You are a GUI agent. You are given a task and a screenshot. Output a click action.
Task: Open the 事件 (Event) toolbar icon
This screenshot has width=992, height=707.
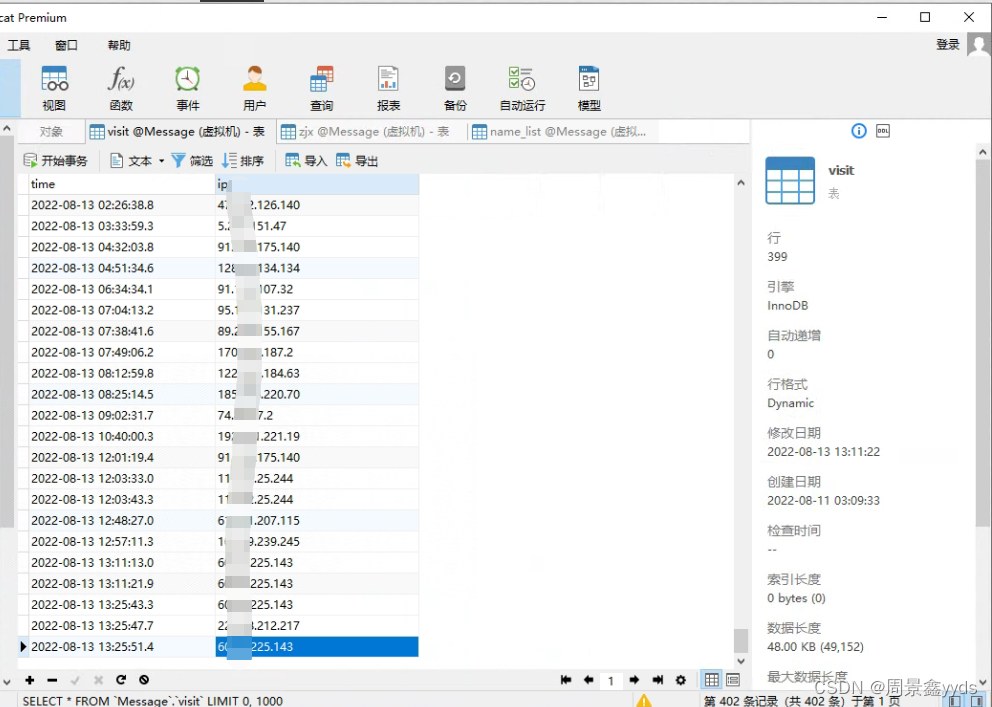pos(188,89)
